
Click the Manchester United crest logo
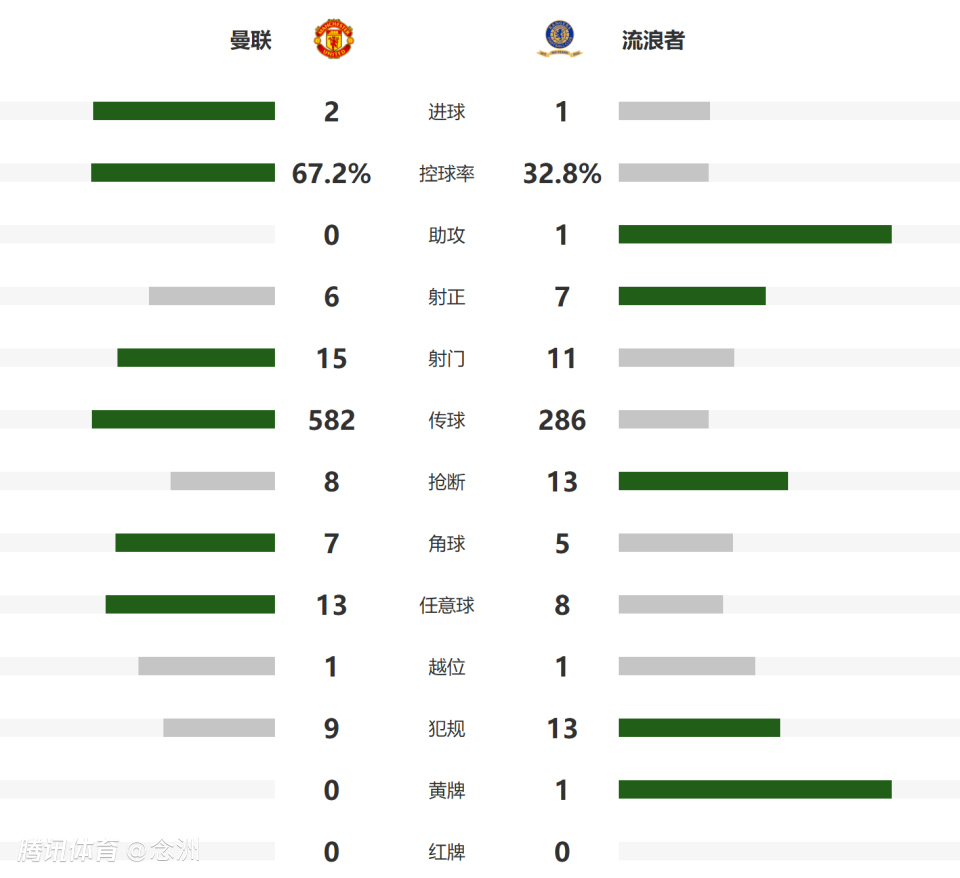(336, 40)
